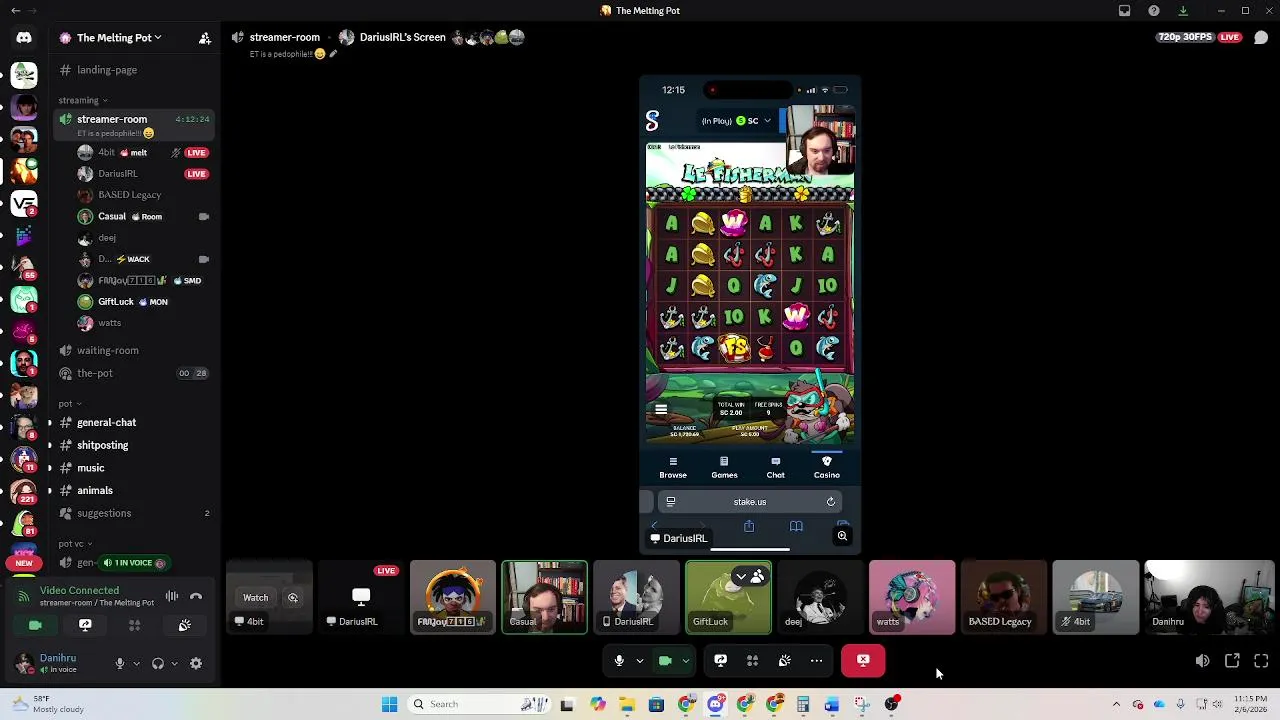This screenshot has width=1280, height=720.
Task: Add 4bit stream to multi-view
Action: (293, 598)
